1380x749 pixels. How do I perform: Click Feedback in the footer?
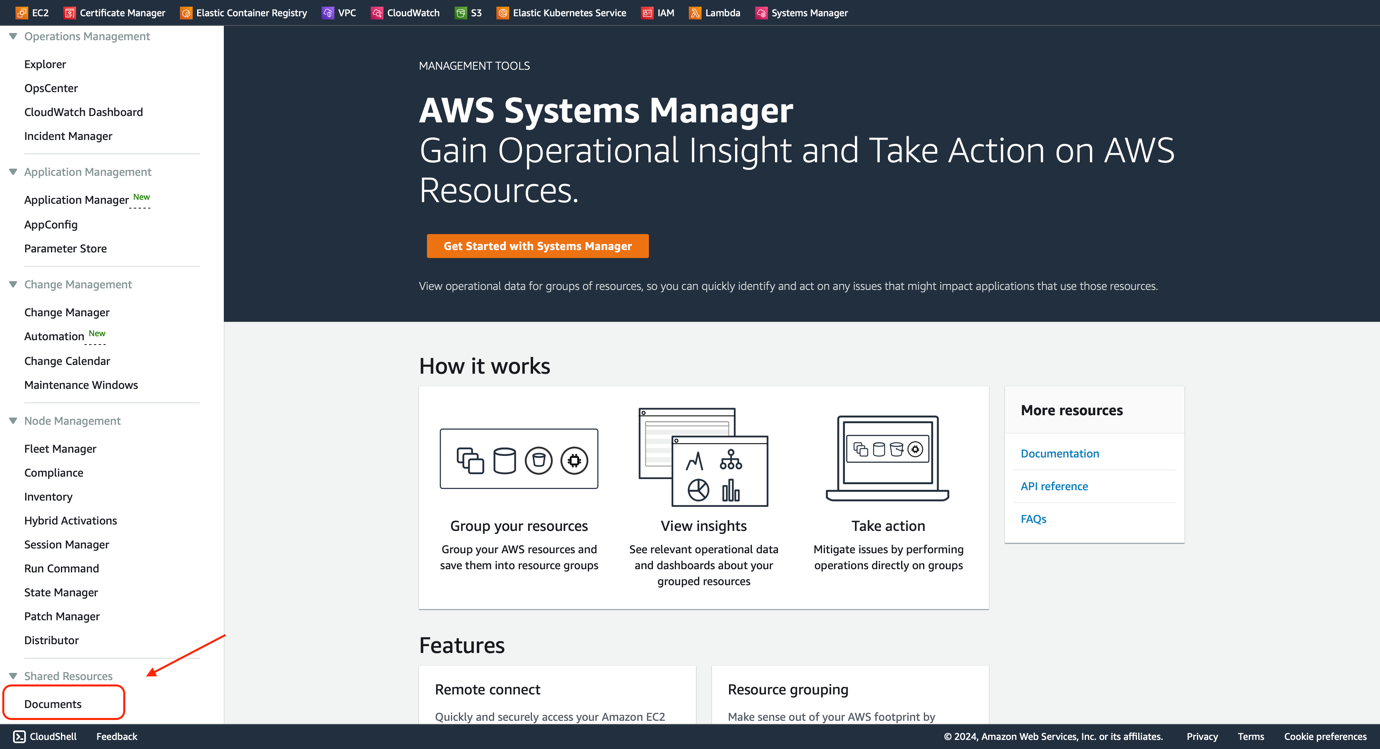pos(117,737)
